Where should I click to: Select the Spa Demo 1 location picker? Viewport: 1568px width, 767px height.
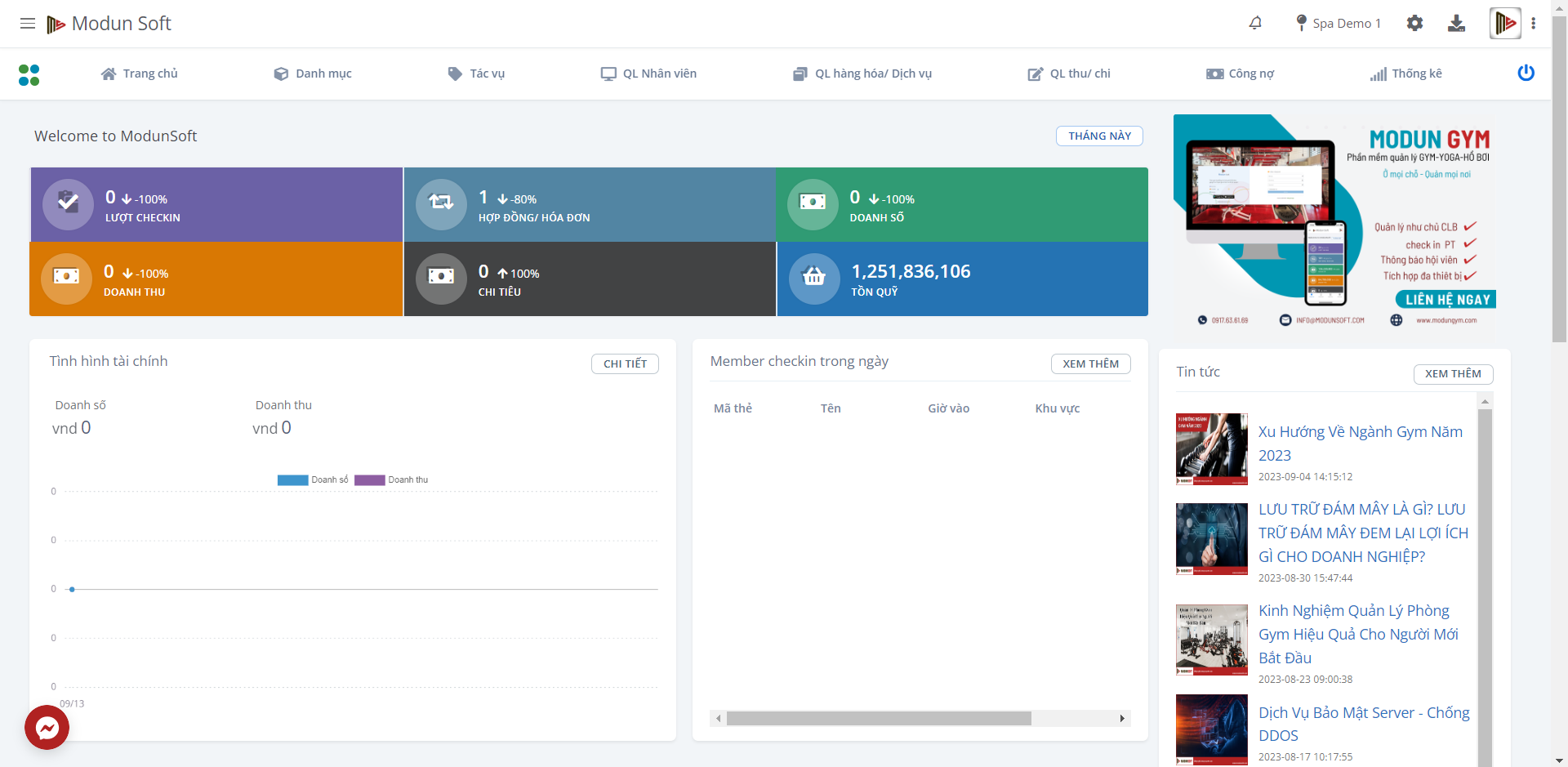(x=1339, y=24)
